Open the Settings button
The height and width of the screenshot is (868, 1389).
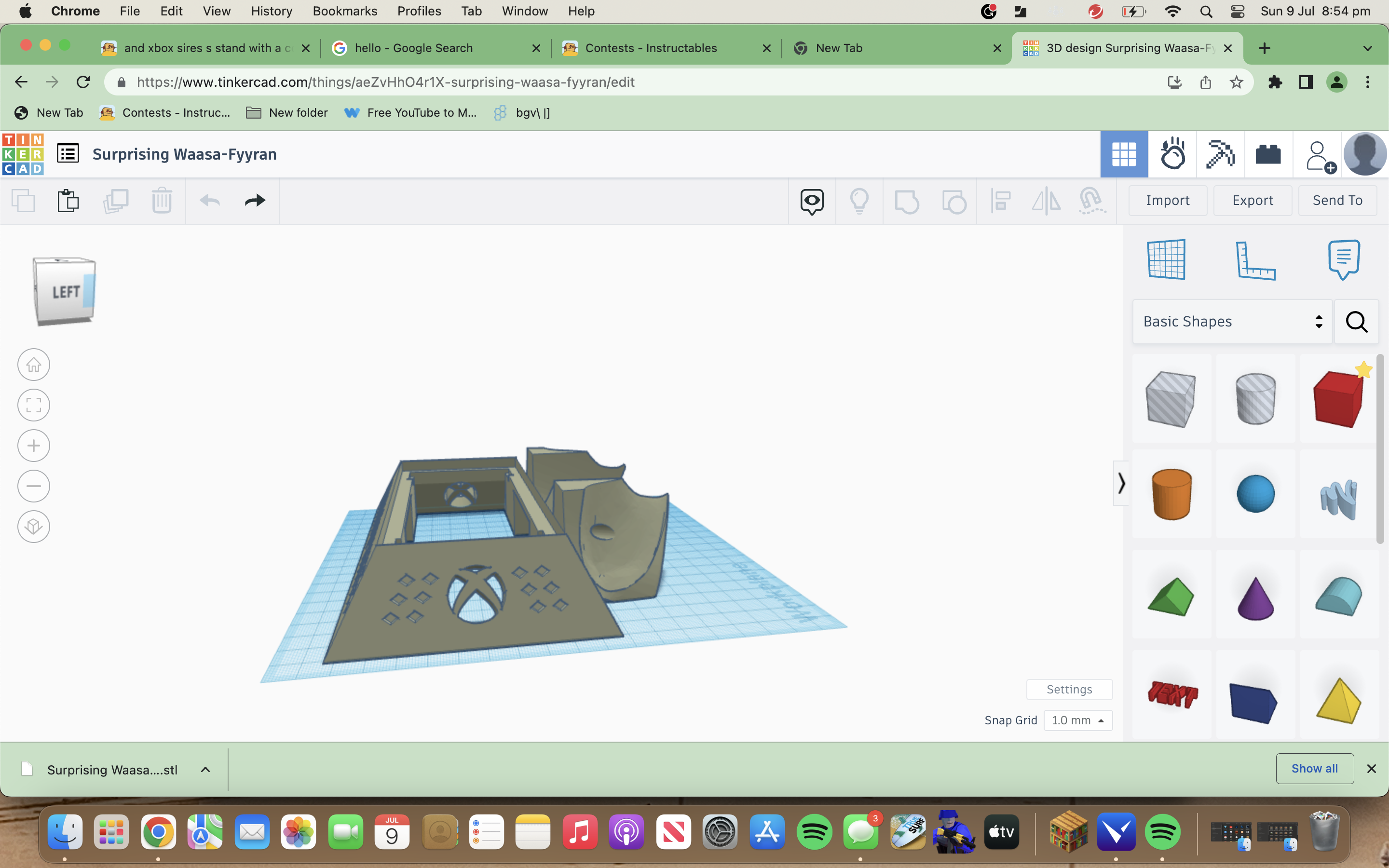pos(1069,690)
